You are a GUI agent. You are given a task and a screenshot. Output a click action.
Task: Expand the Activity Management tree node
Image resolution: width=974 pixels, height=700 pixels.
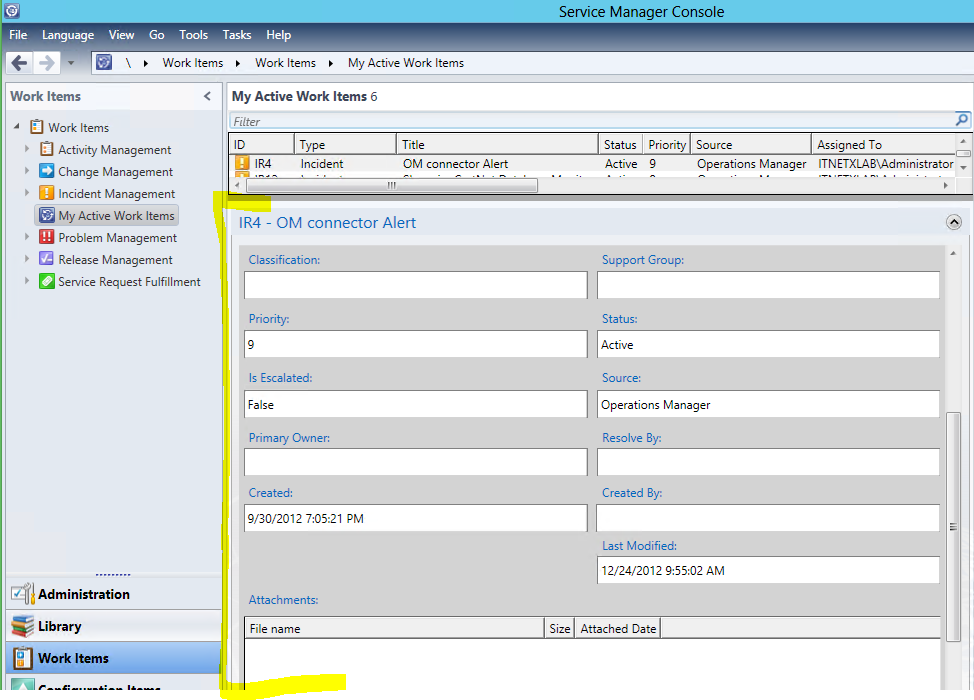(x=27, y=149)
